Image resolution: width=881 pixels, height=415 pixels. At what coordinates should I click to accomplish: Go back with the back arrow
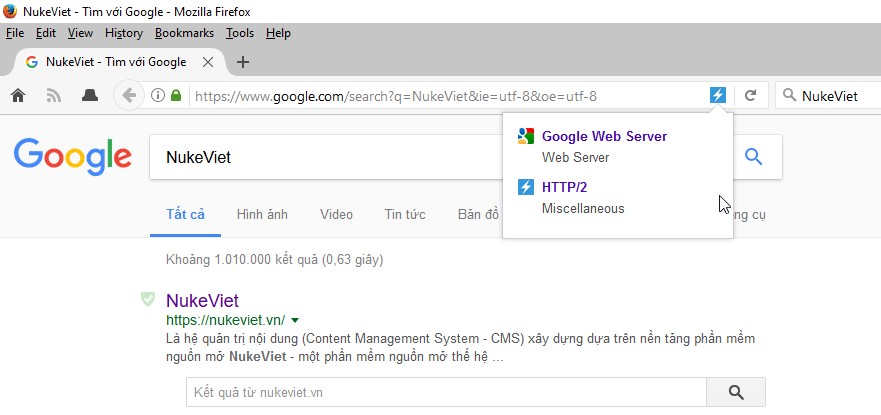pos(129,96)
